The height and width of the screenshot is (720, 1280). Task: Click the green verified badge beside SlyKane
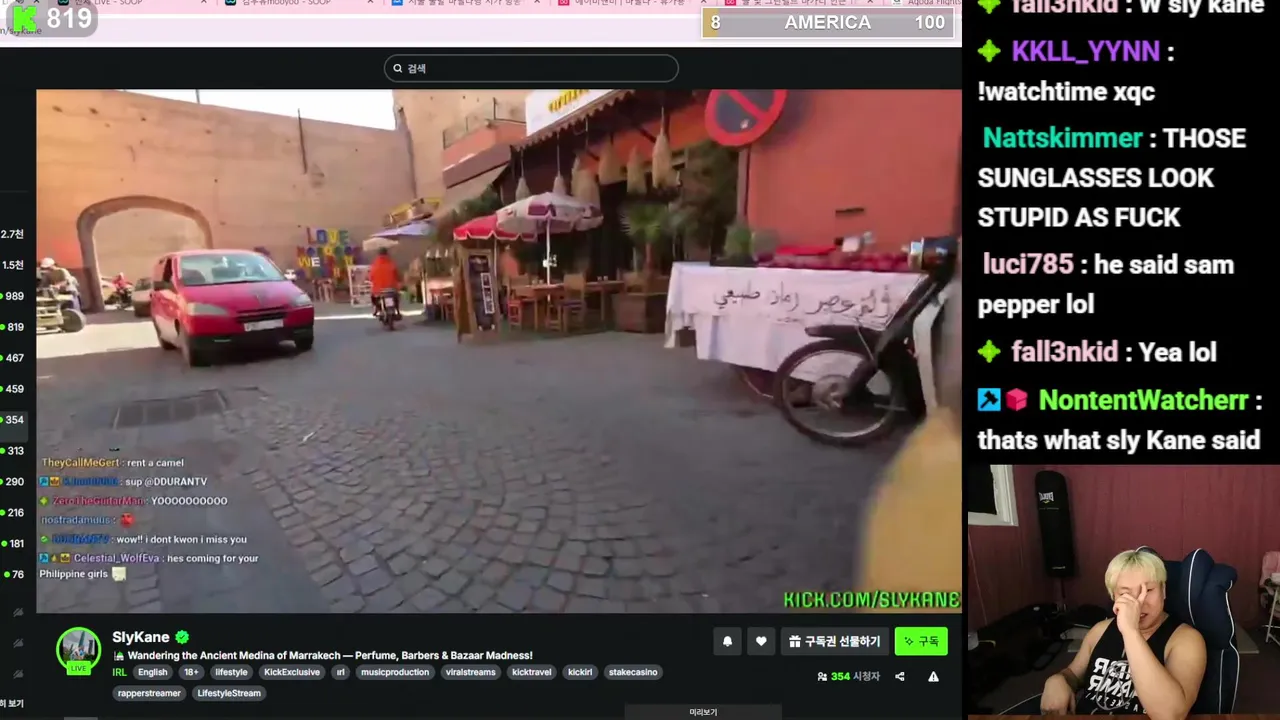click(x=182, y=637)
